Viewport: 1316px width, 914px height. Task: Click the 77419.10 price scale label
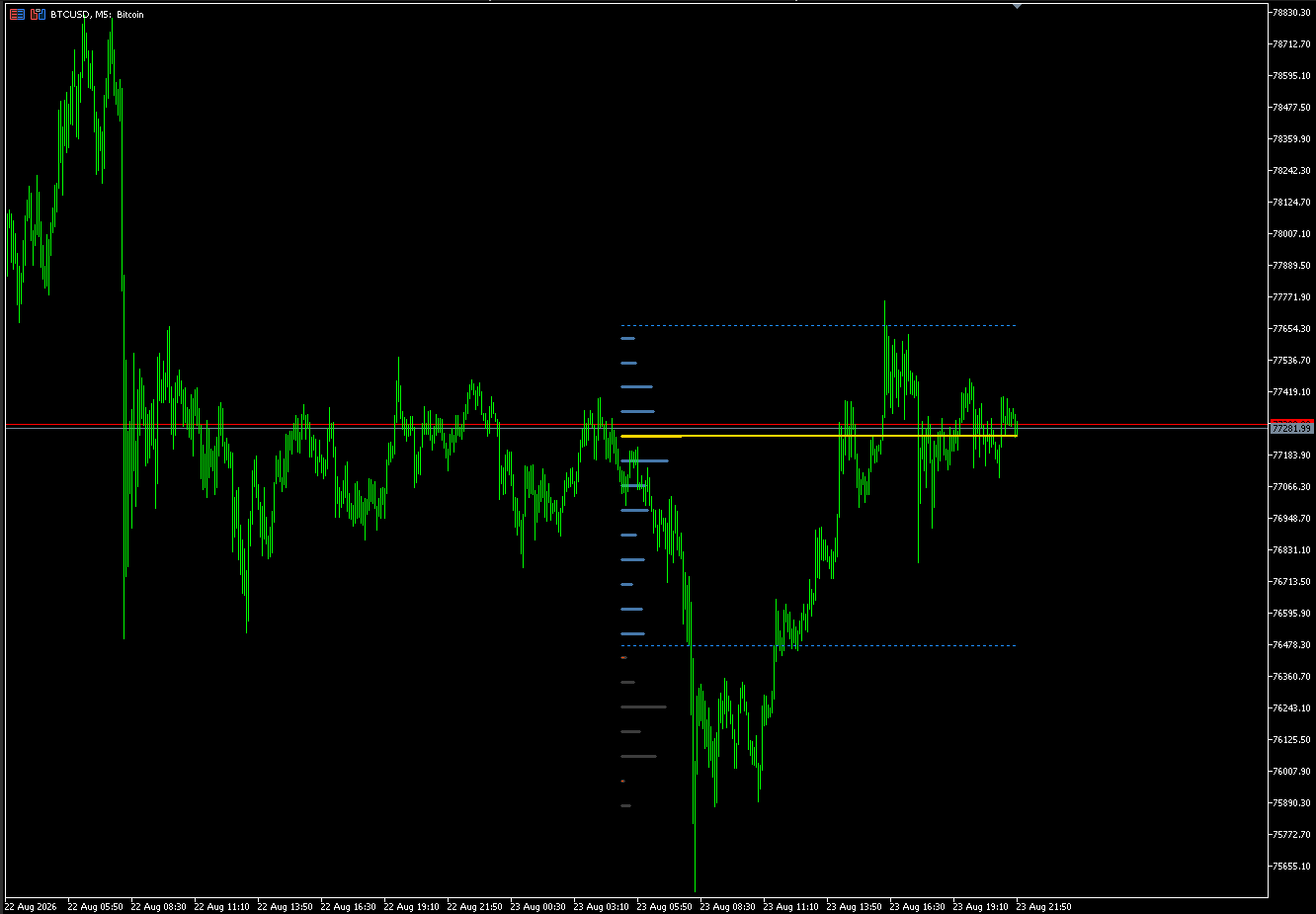click(x=1292, y=391)
